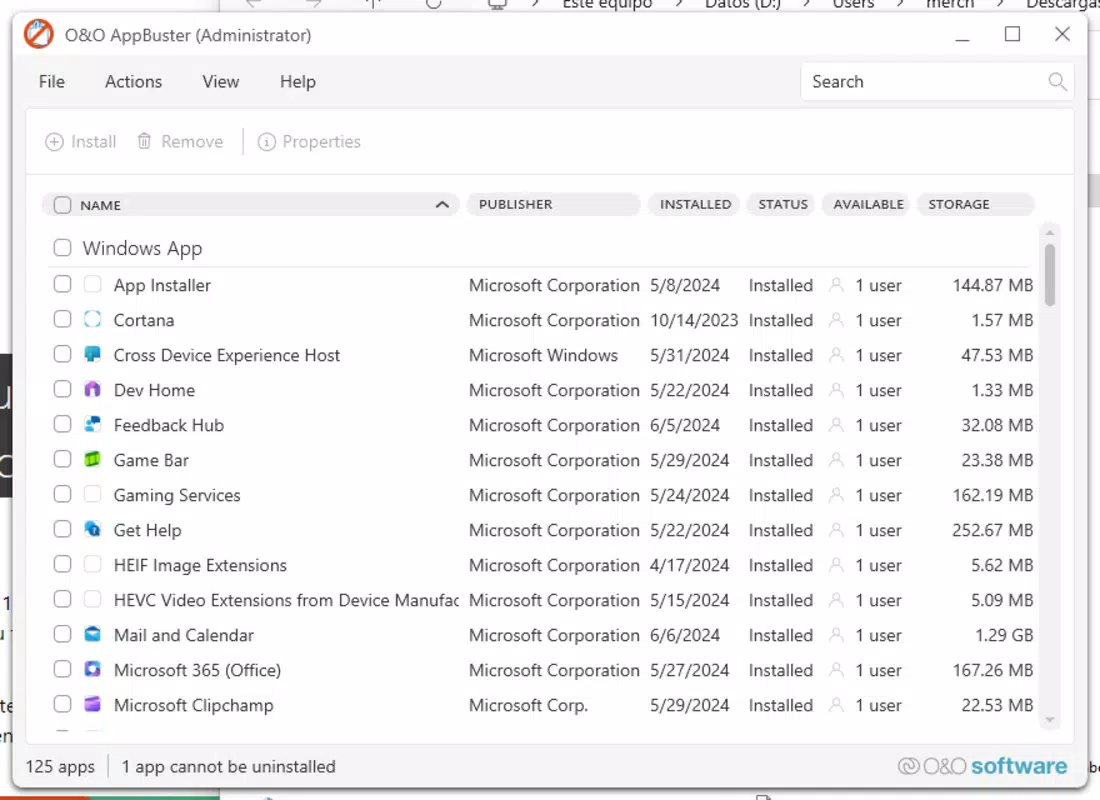Click the Dev Home app icon

point(93,389)
